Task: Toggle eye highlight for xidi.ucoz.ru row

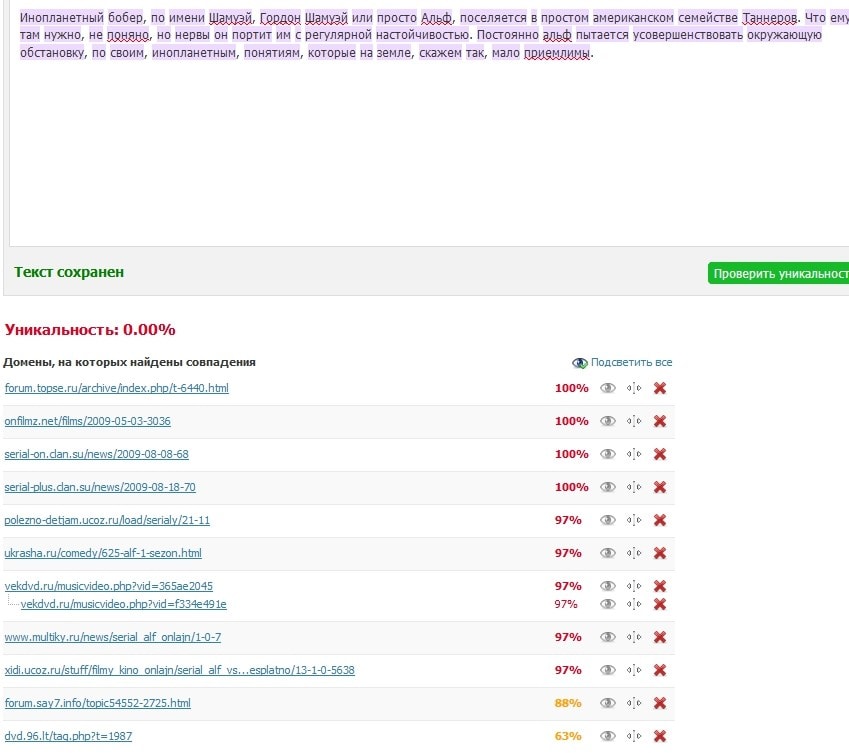Action: (x=608, y=670)
